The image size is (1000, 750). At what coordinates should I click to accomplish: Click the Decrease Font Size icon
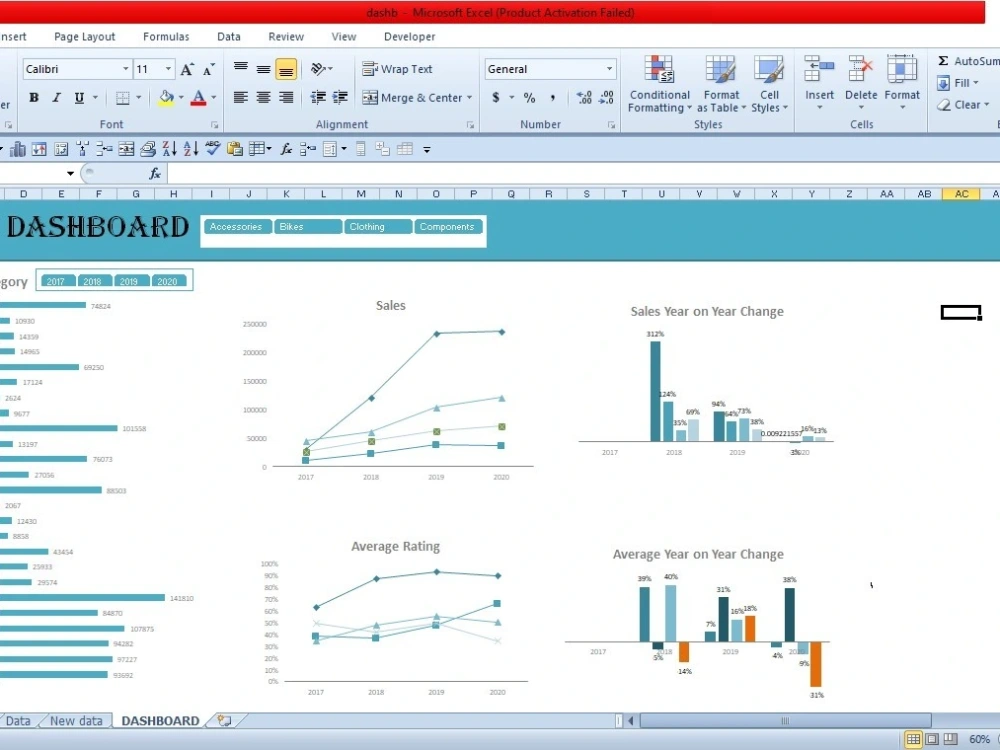209,70
